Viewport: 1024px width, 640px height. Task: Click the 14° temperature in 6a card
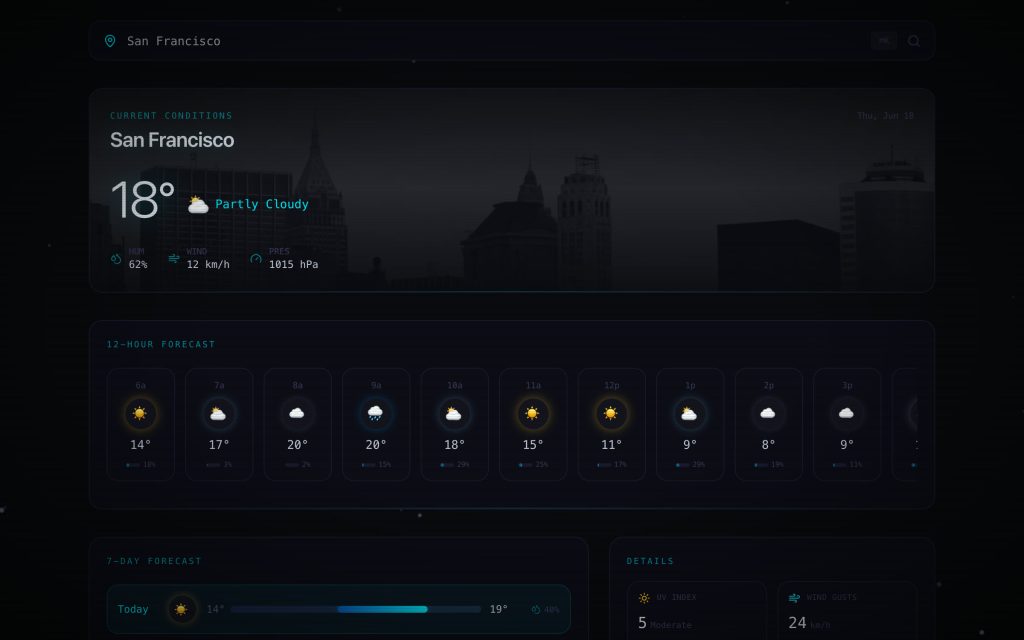pos(140,445)
